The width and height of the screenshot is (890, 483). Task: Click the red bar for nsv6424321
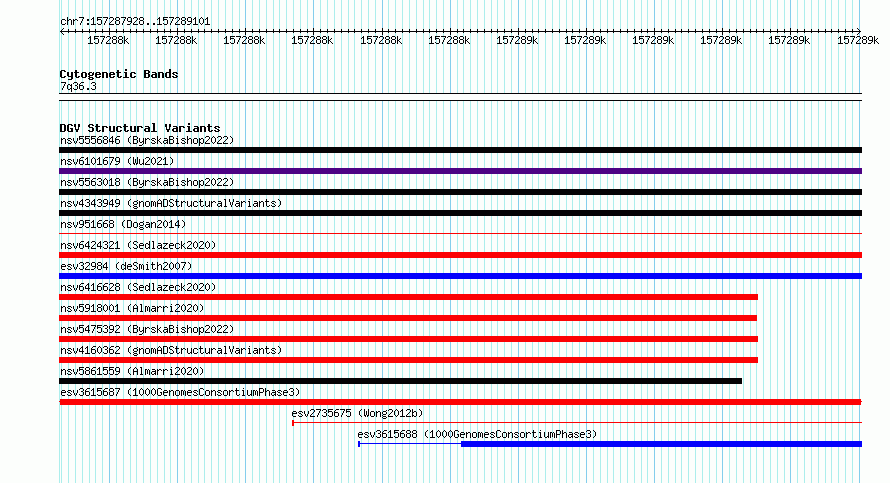click(460, 255)
